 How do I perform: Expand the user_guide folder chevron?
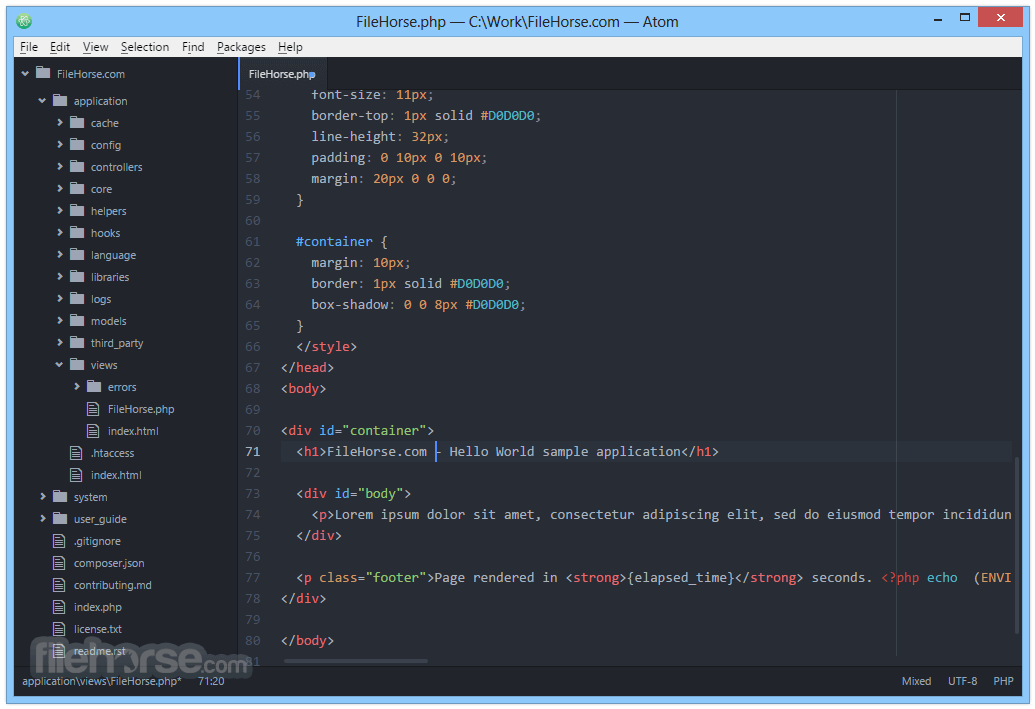[x=43, y=518]
